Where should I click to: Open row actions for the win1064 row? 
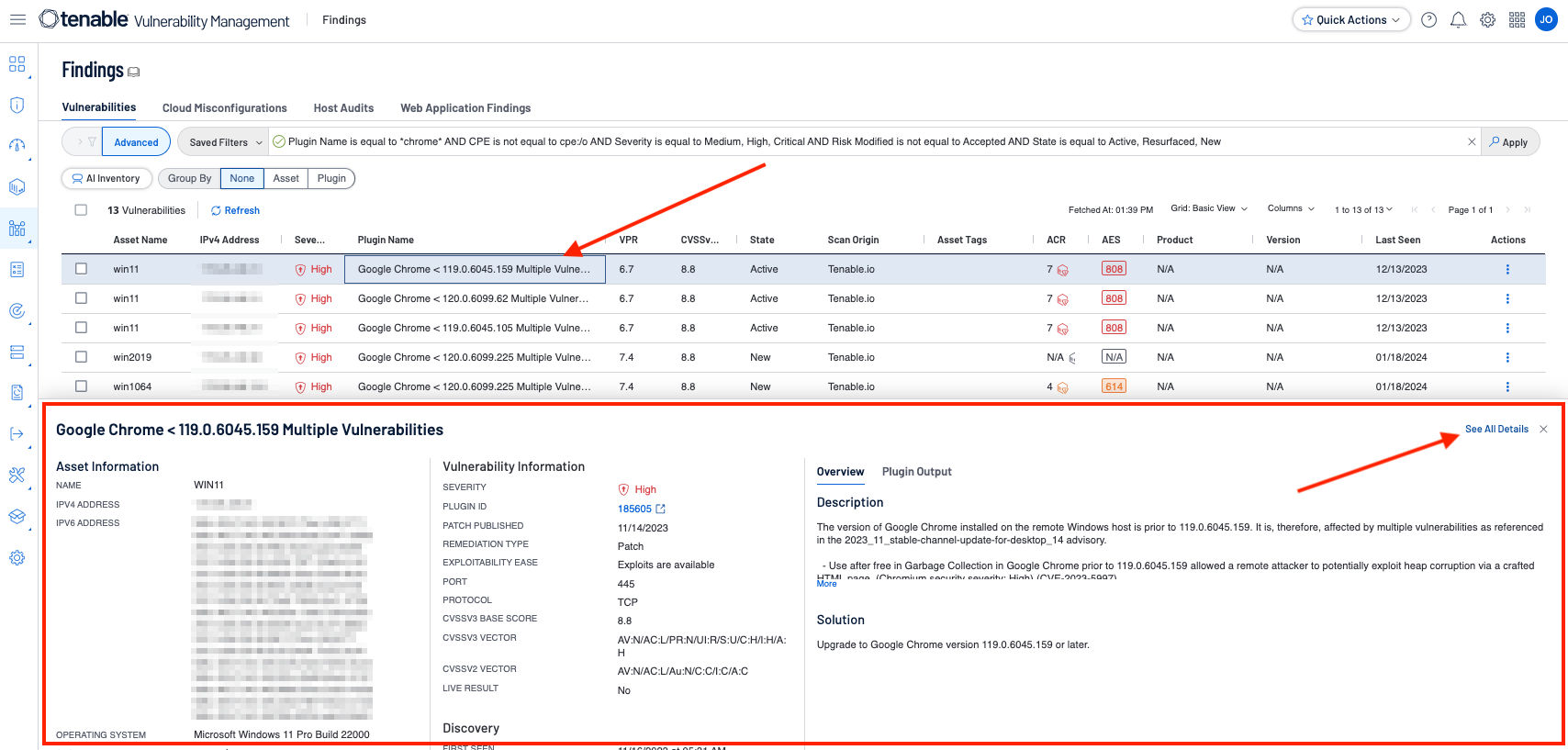[1507, 386]
